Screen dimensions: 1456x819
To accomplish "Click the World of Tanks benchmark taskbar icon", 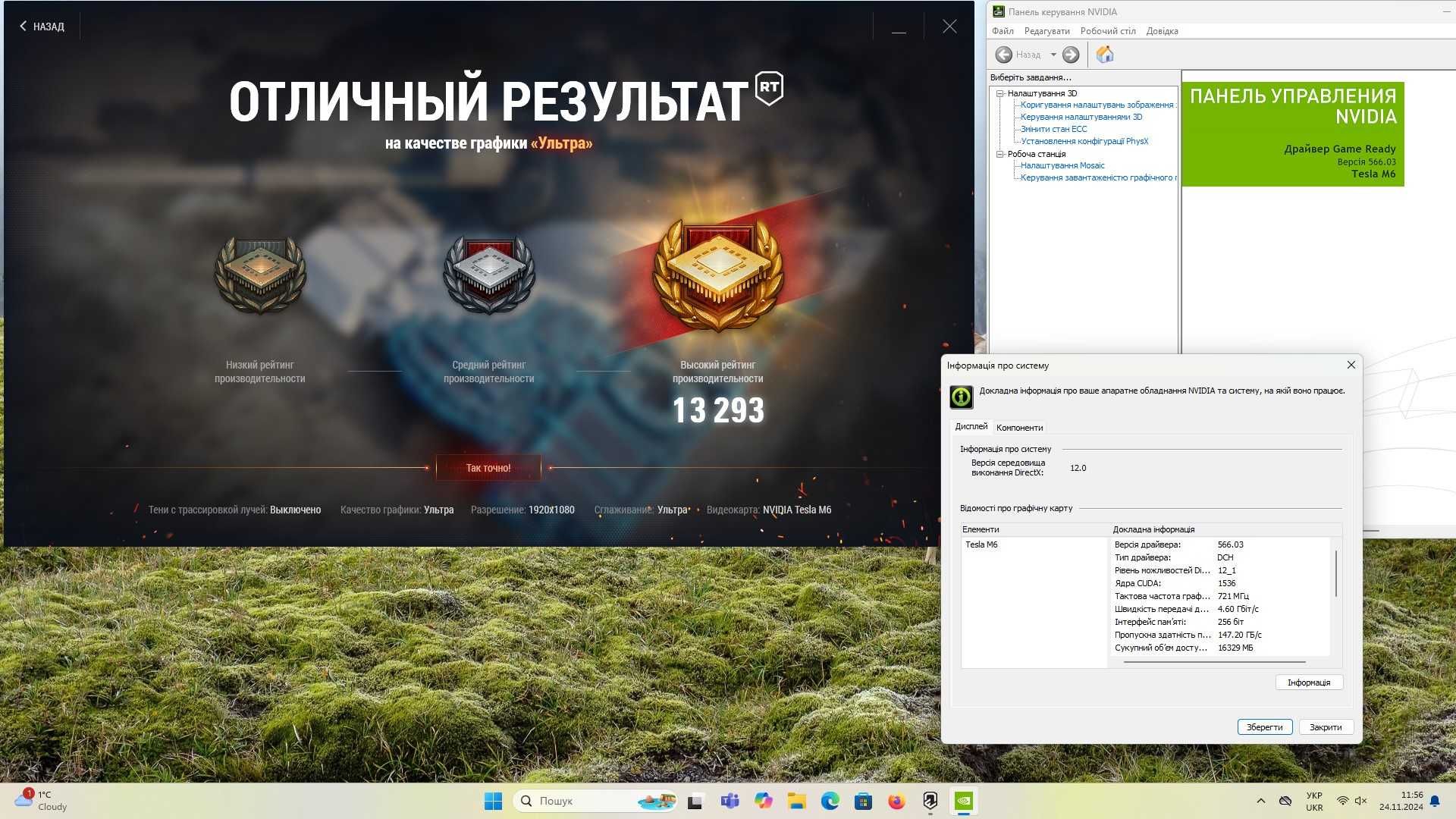I will [x=930, y=801].
